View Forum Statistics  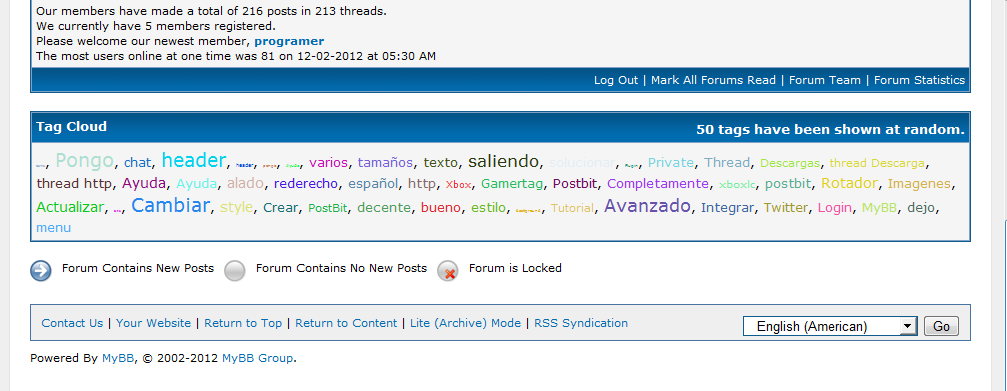click(919, 80)
